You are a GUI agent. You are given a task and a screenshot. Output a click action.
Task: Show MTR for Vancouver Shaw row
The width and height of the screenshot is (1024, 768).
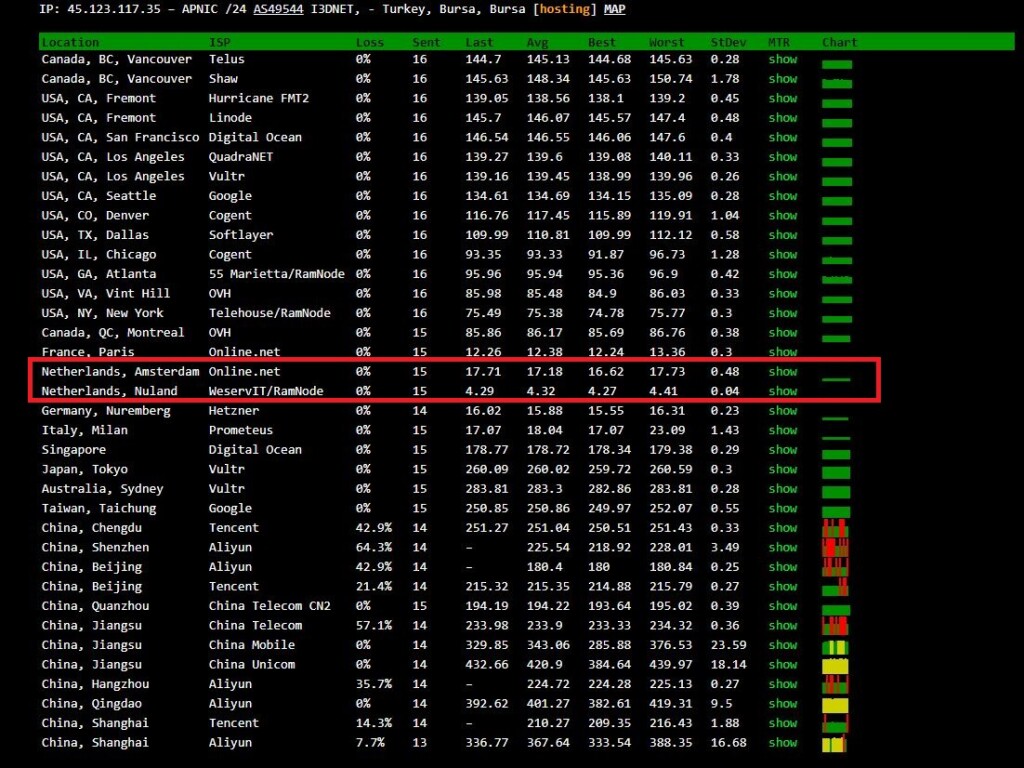pos(782,79)
